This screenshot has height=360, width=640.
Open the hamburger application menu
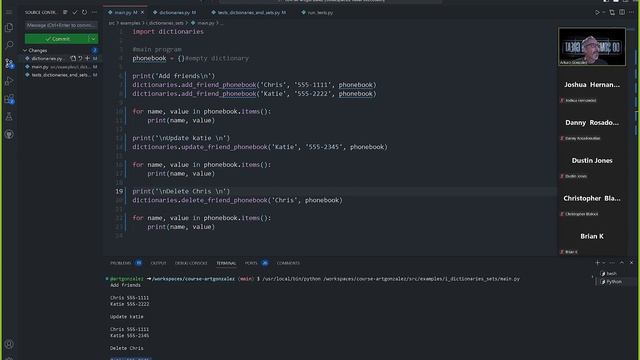click(x=9, y=12)
